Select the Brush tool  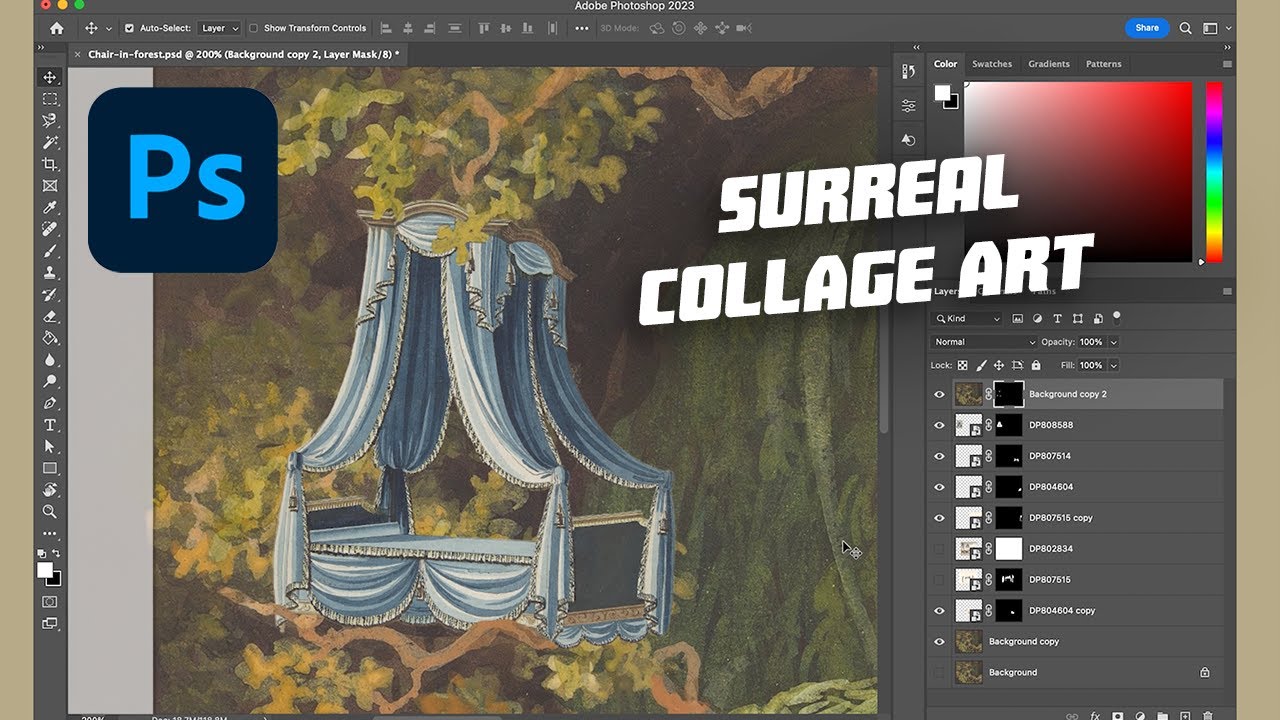pos(50,251)
